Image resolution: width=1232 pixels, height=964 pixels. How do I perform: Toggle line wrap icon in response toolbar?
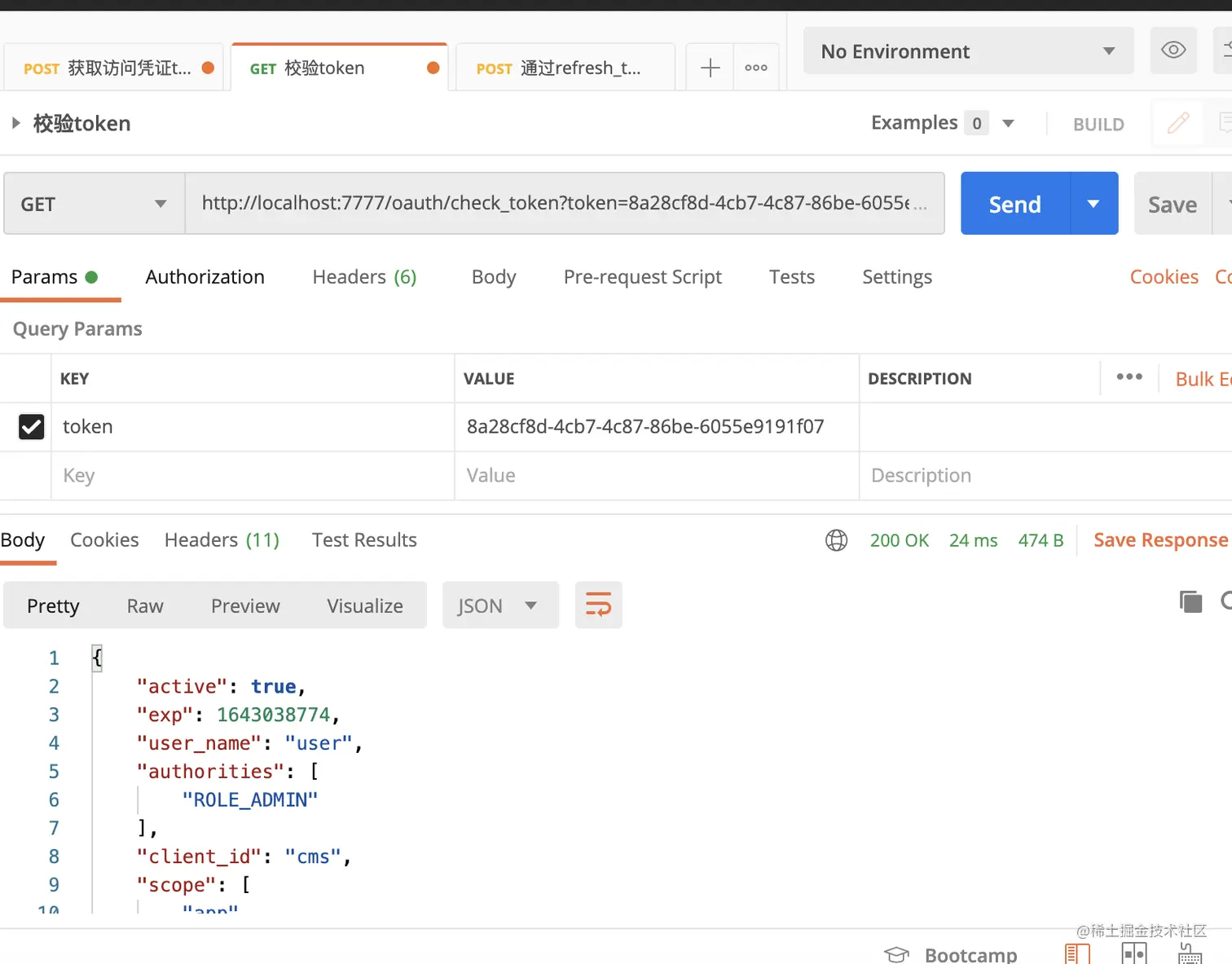click(x=598, y=605)
